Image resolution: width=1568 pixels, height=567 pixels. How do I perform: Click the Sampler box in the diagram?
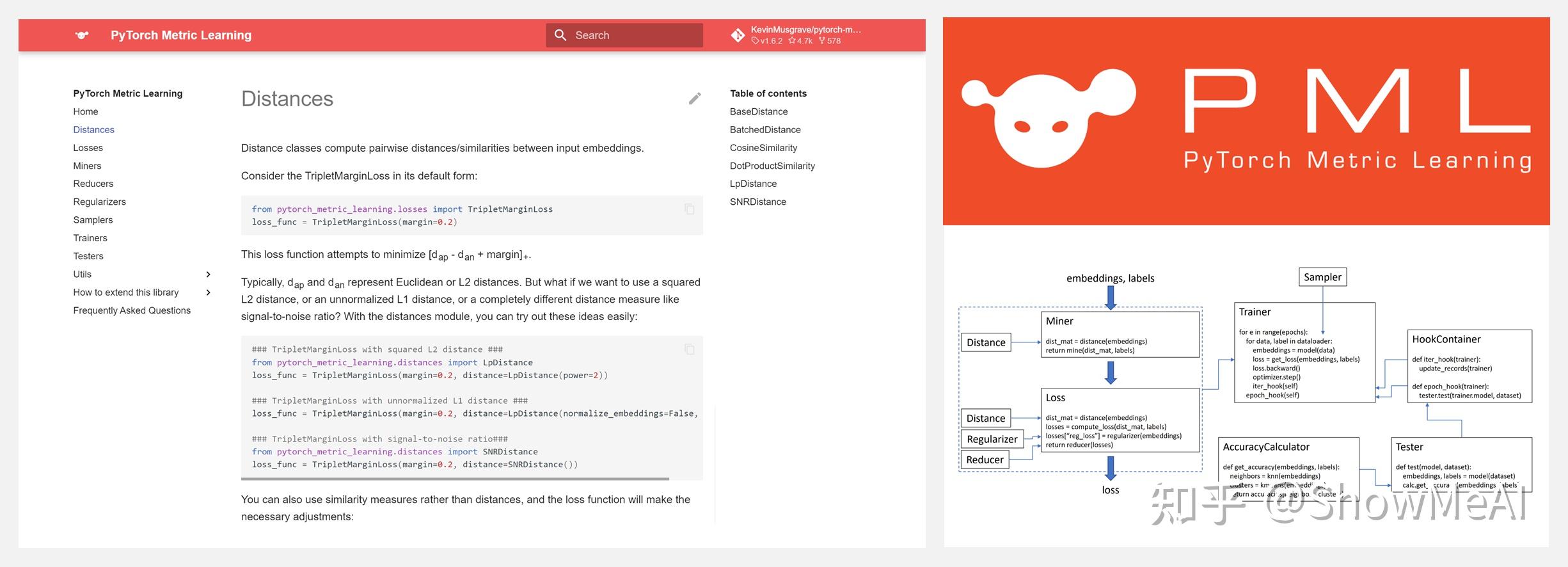(1322, 277)
